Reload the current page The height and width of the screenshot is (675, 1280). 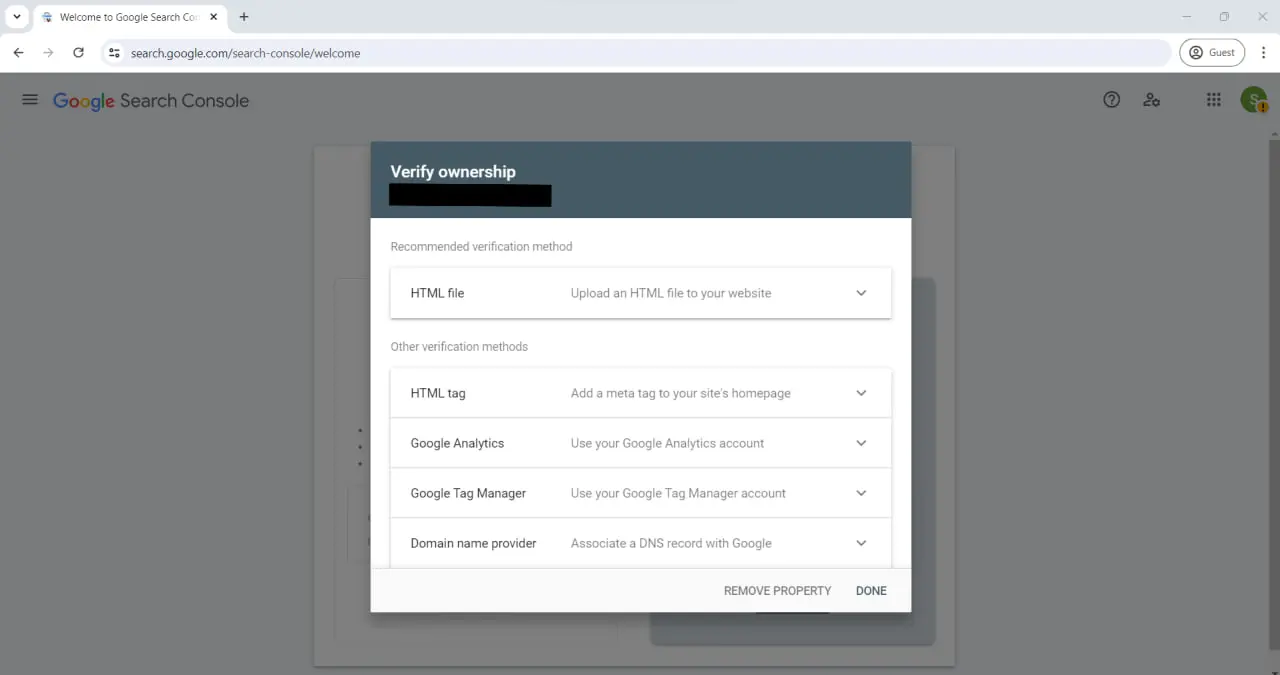click(x=78, y=53)
